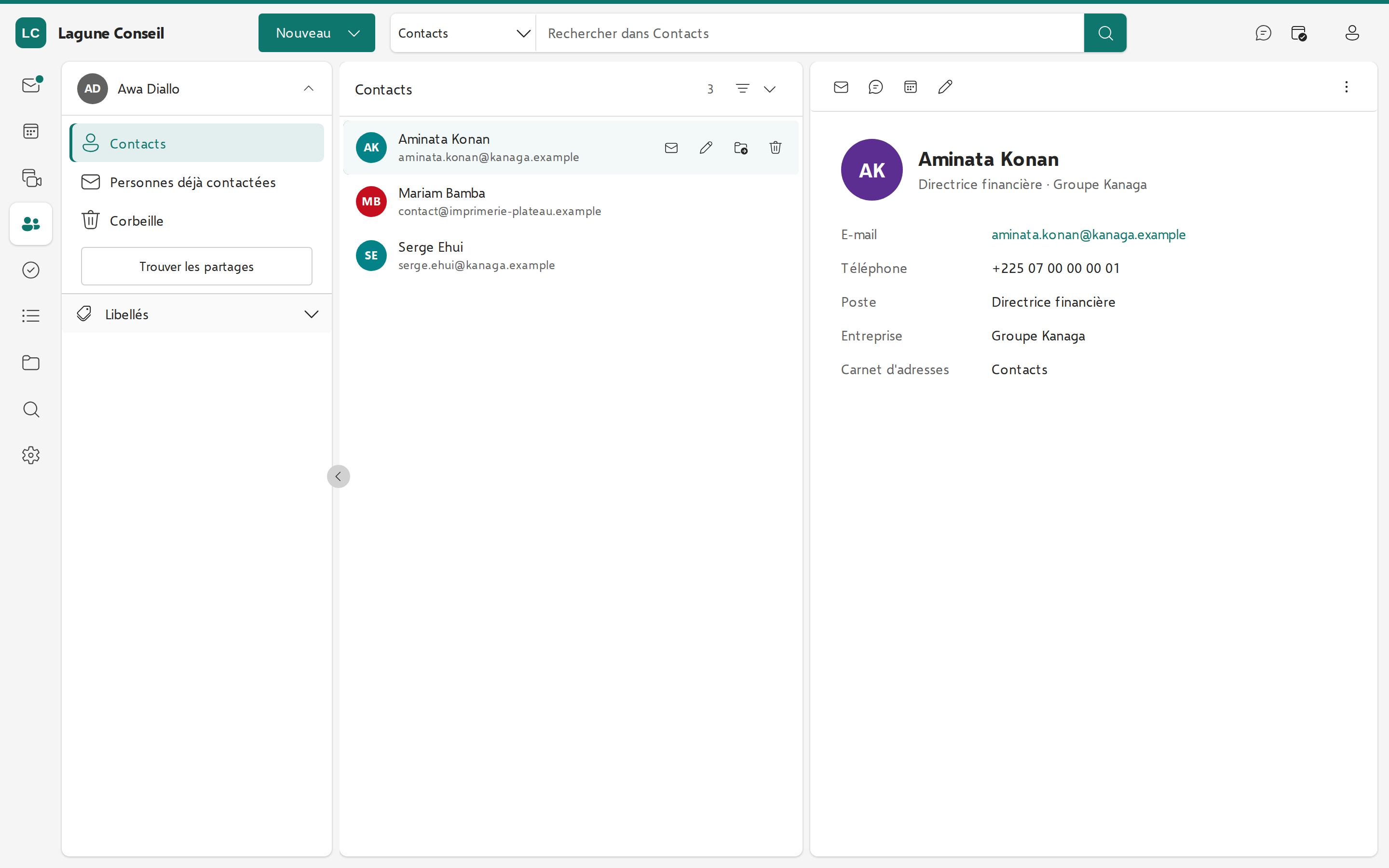Click the Lagune Conseil LC logo

point(31,33)
